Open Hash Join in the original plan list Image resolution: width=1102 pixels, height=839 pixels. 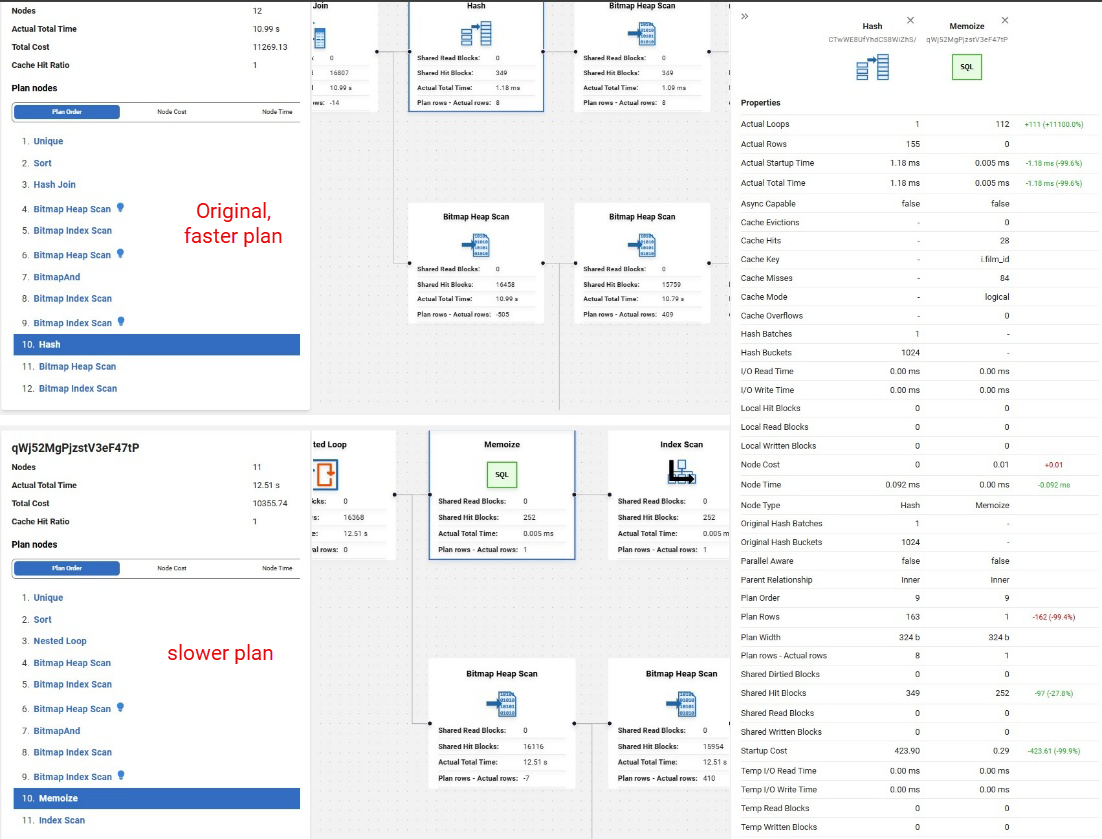(54, 185)
